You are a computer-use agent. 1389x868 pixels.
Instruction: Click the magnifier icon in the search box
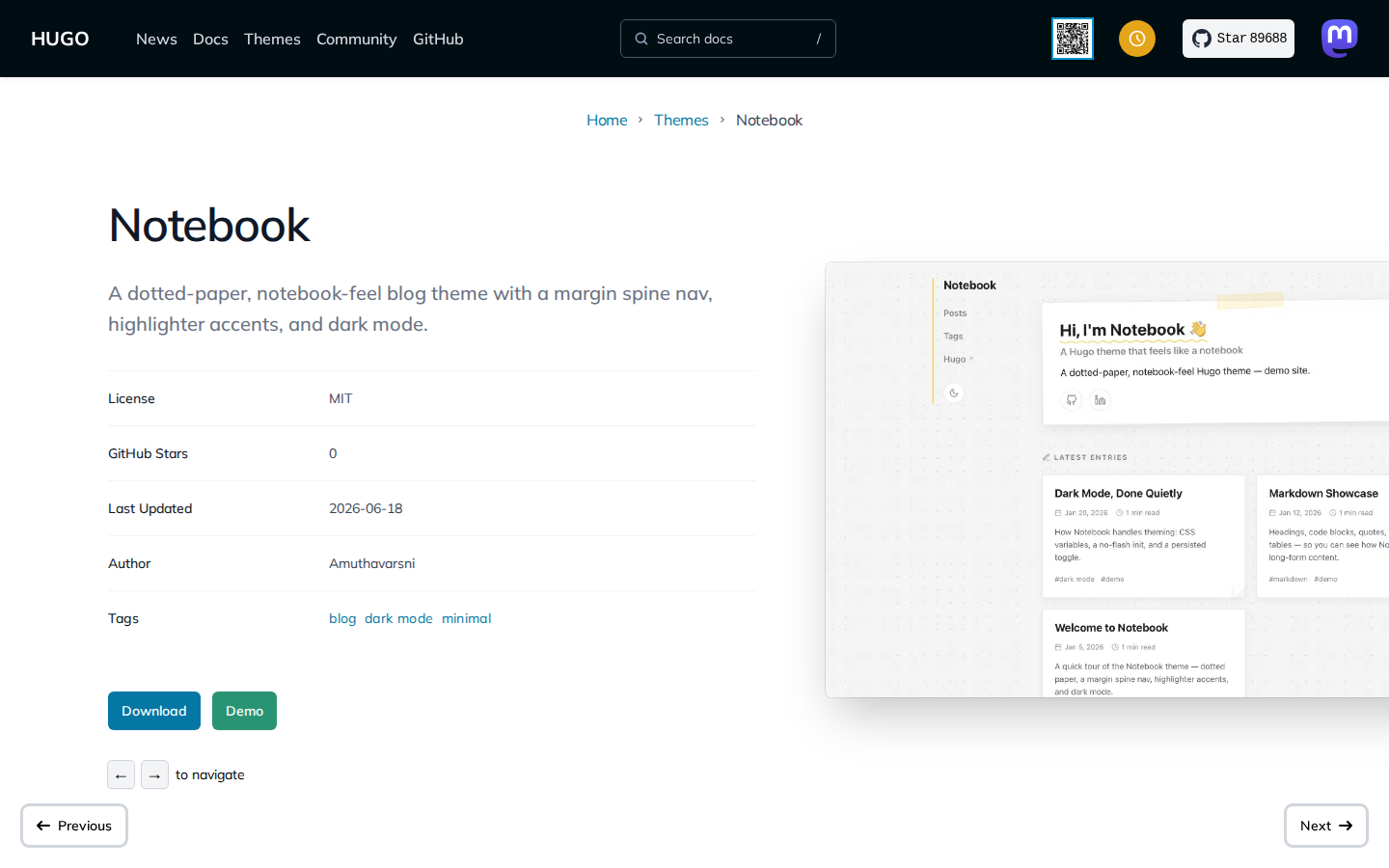pyautogui.click(x=641, y=39)
